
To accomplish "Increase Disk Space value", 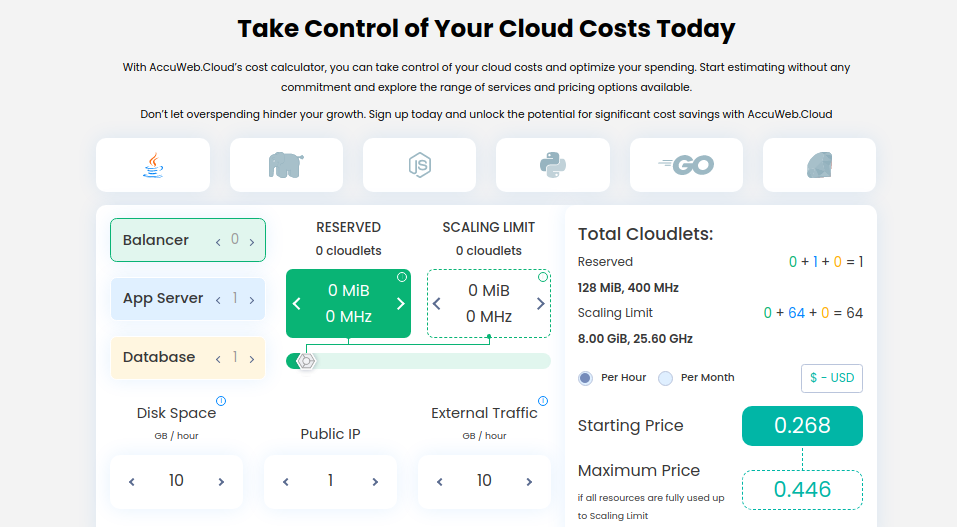I will pos(221,482).
